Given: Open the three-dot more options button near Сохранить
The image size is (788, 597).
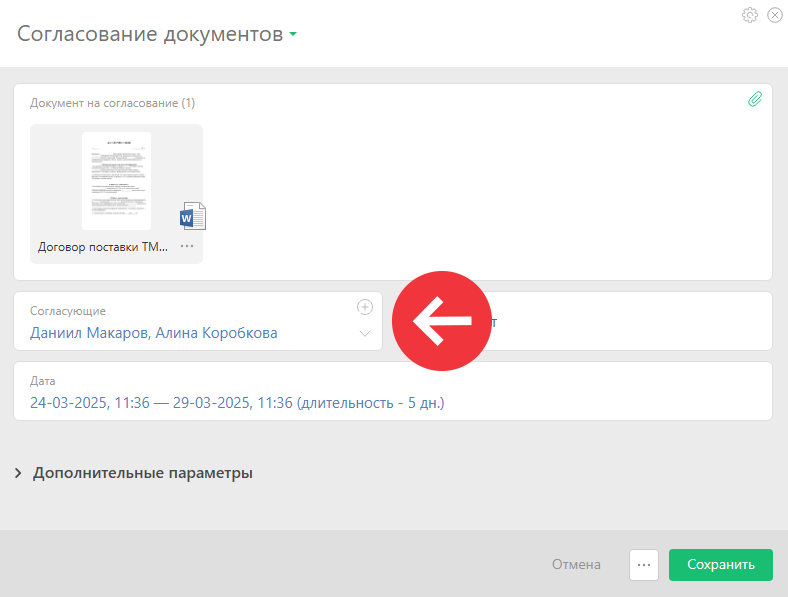Looking at the screenshot, I should tap(644, 565).
